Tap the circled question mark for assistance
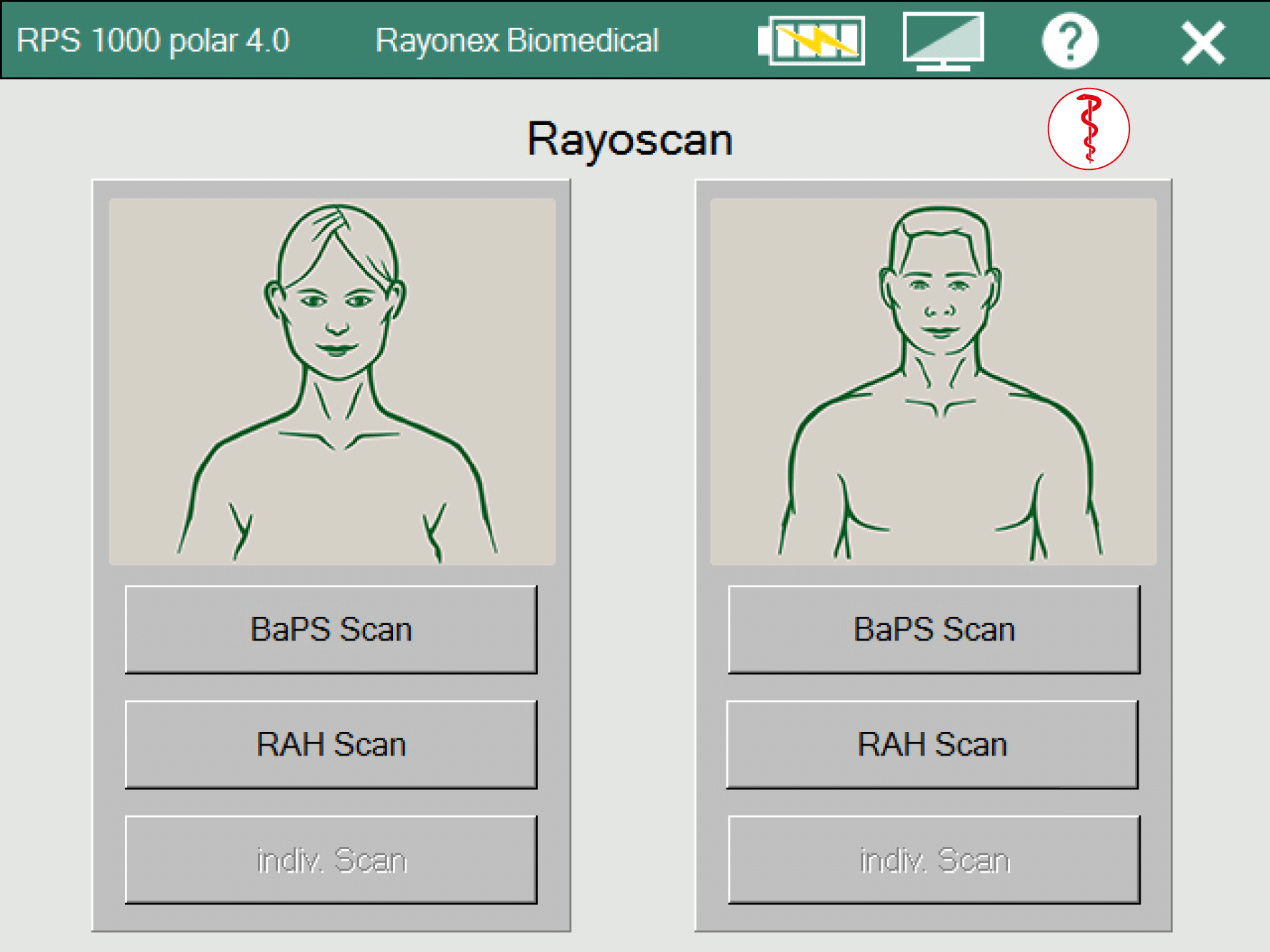Screen dimensions: 1270x952 click(x=1070, y=41)
